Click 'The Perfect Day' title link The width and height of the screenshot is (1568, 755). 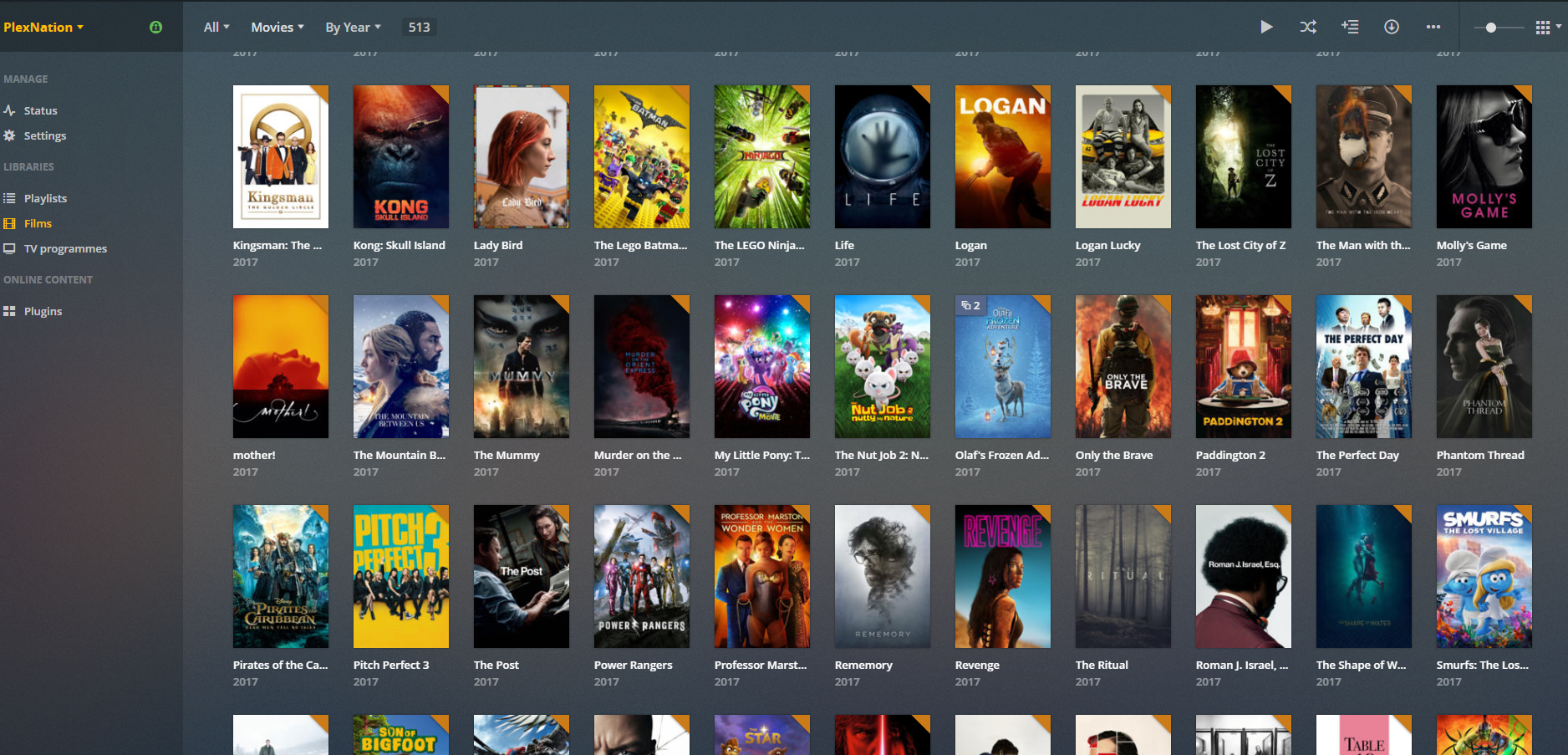(x=1357, y=455)
